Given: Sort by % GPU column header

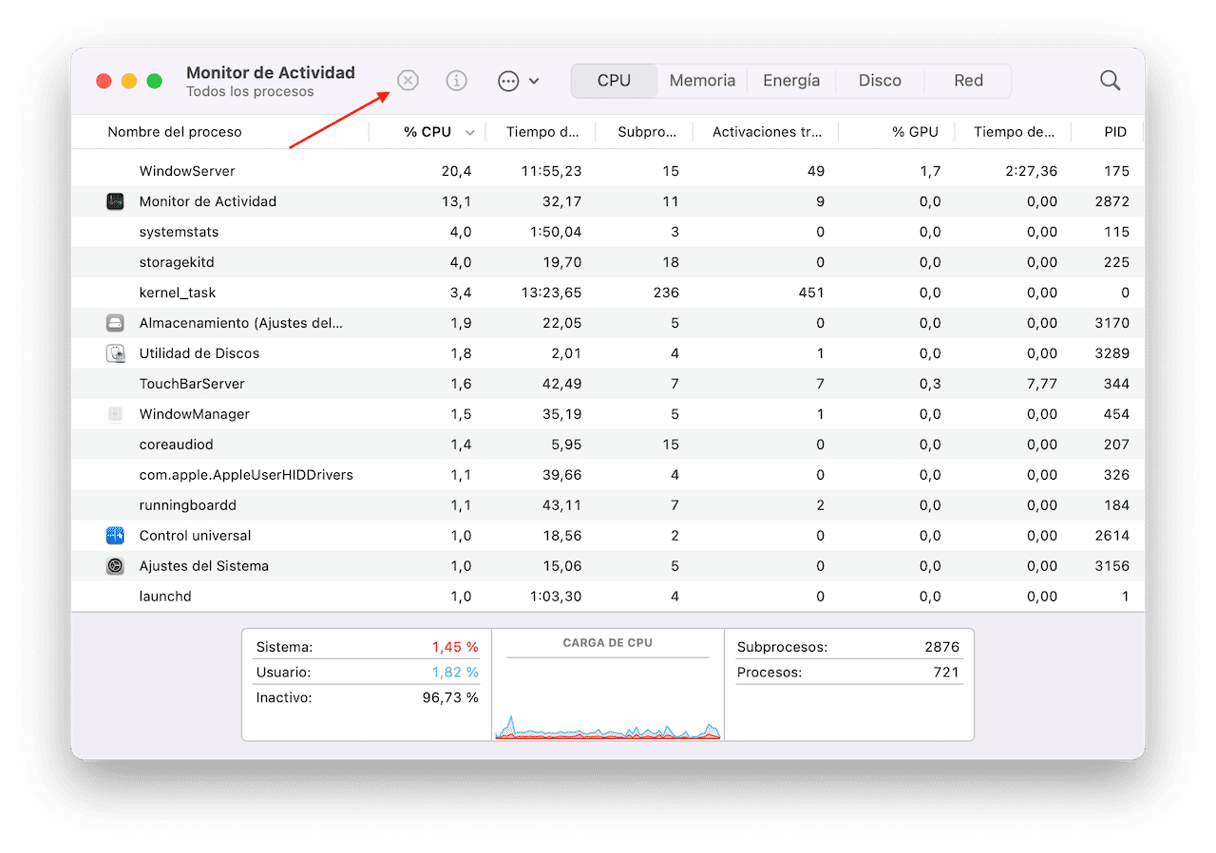Looking at the screenshot, I should 915,132.
